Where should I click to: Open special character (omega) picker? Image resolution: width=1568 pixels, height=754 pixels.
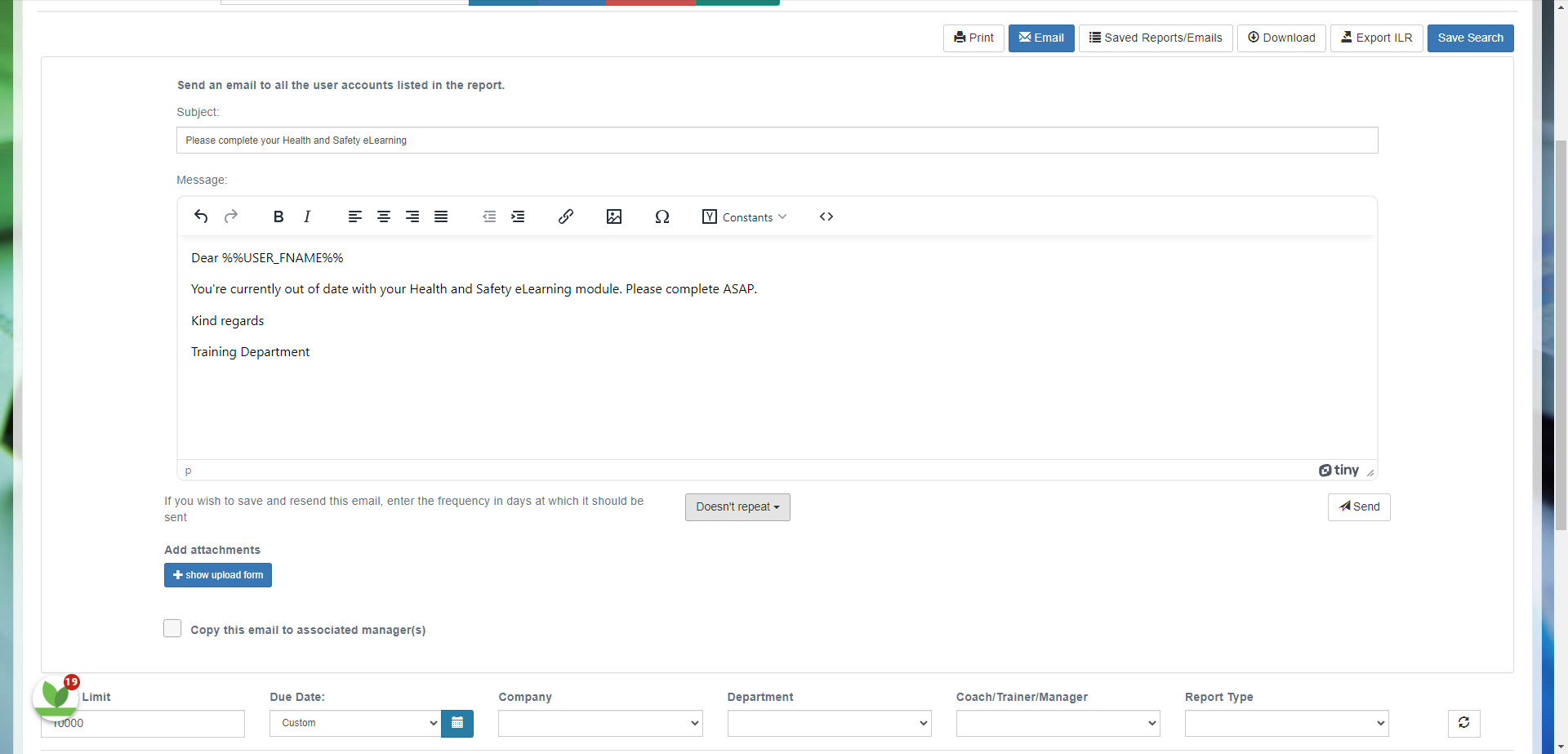[x=662, y=216]
